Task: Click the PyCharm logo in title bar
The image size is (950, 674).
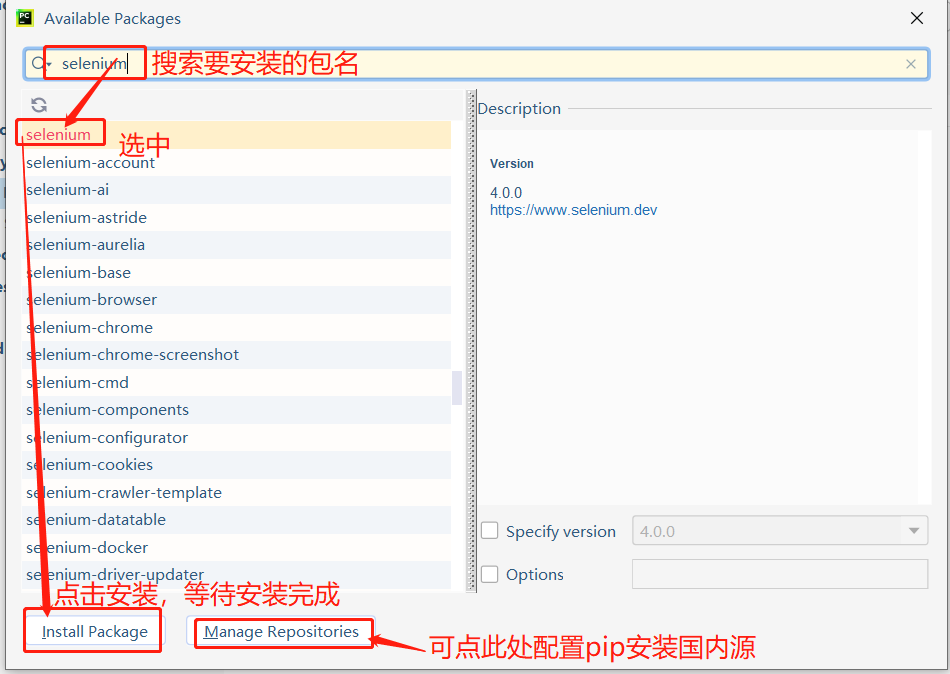Action: (x=25, y=18)
